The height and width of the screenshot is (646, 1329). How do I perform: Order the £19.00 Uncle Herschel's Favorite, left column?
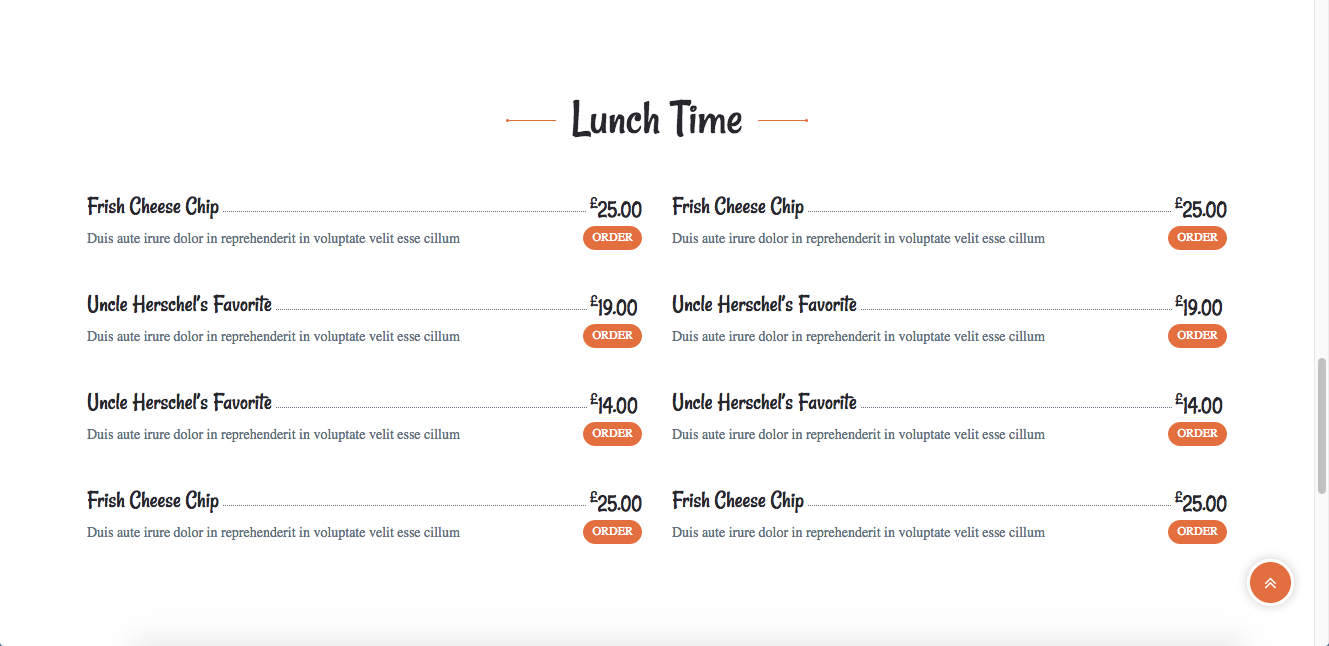click(x=612, y=336)
